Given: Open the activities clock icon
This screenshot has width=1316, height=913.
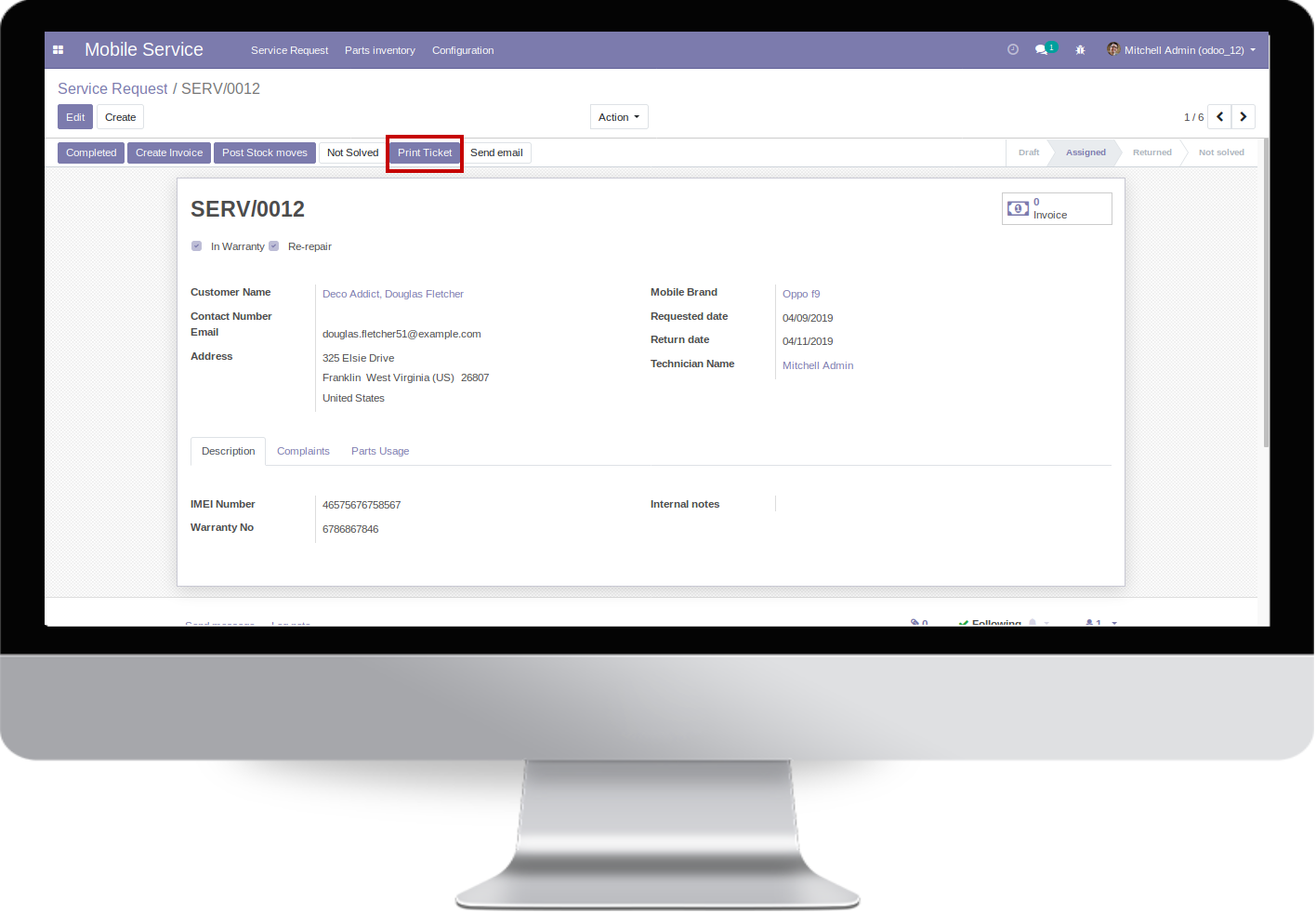Looking at the screenshot, I should pyautogui.click(x=1013, y=49).
